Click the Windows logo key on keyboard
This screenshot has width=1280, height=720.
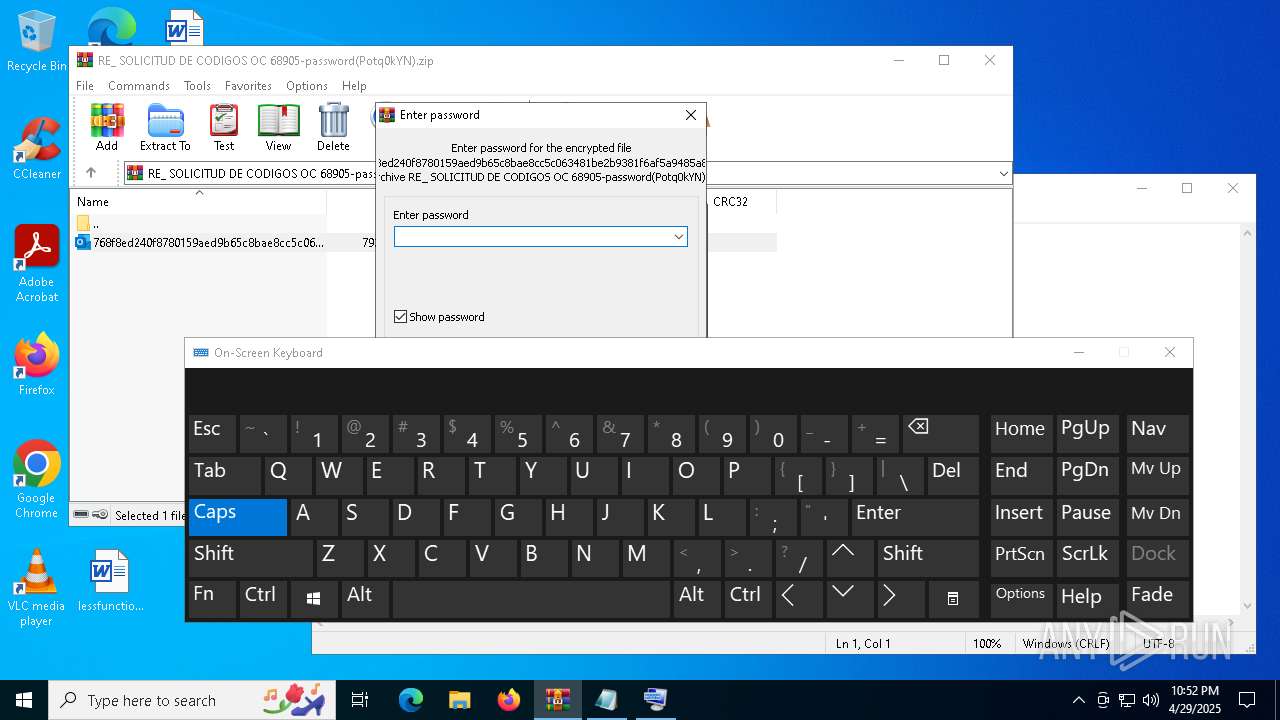[x=314, y=599]
